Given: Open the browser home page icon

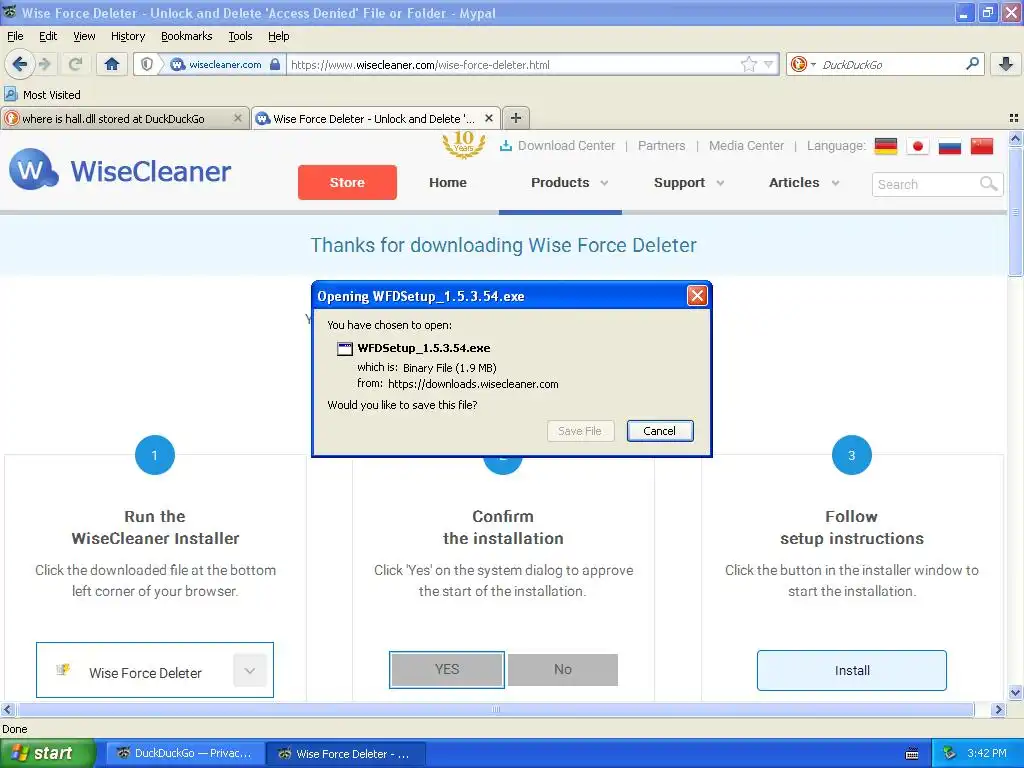Looking at the screenshot, I should pyautogui.click(x=112, y=64).
